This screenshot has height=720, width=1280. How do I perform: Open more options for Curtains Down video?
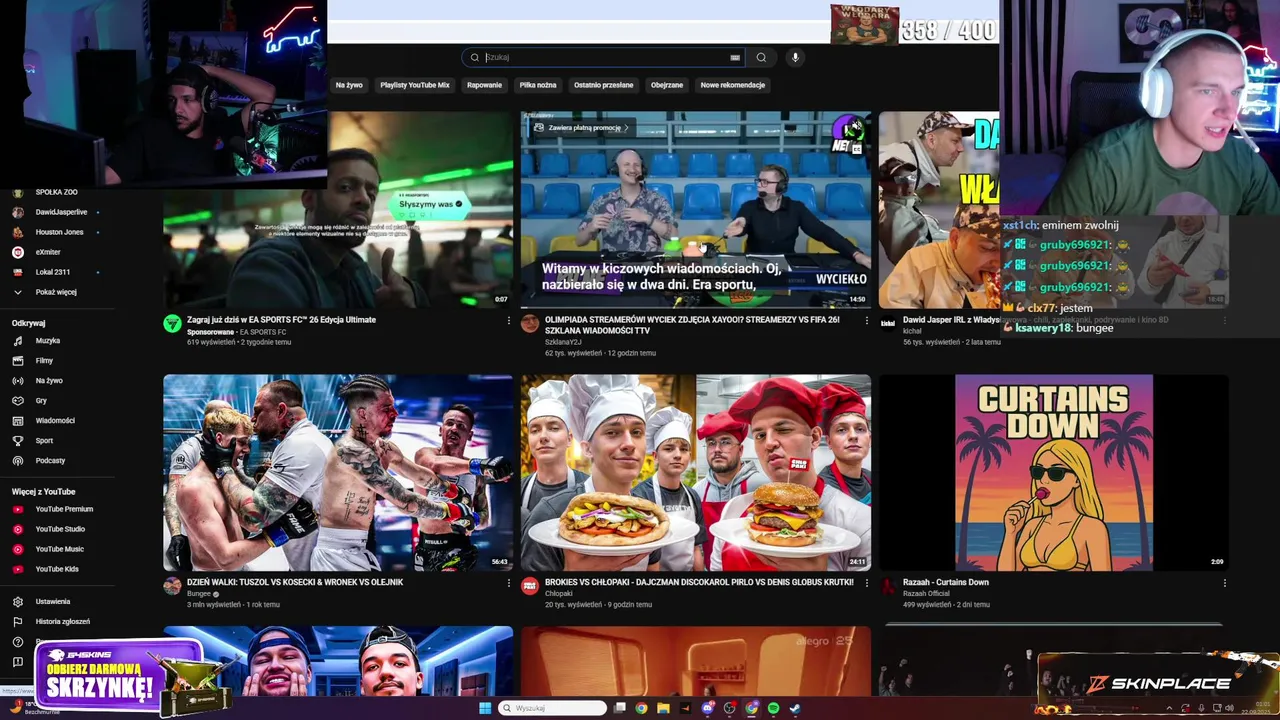pyautogui.click(x=1224, y=582)
